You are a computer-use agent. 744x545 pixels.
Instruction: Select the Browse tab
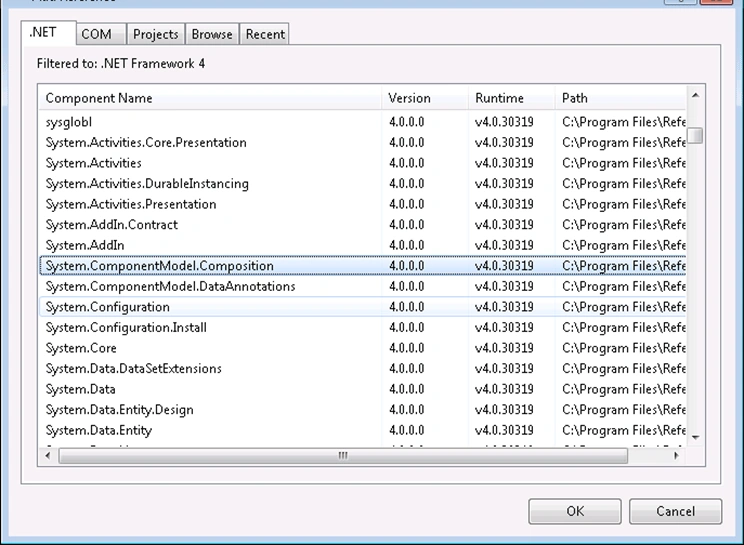pyautogui.click(x=212, y=34)
